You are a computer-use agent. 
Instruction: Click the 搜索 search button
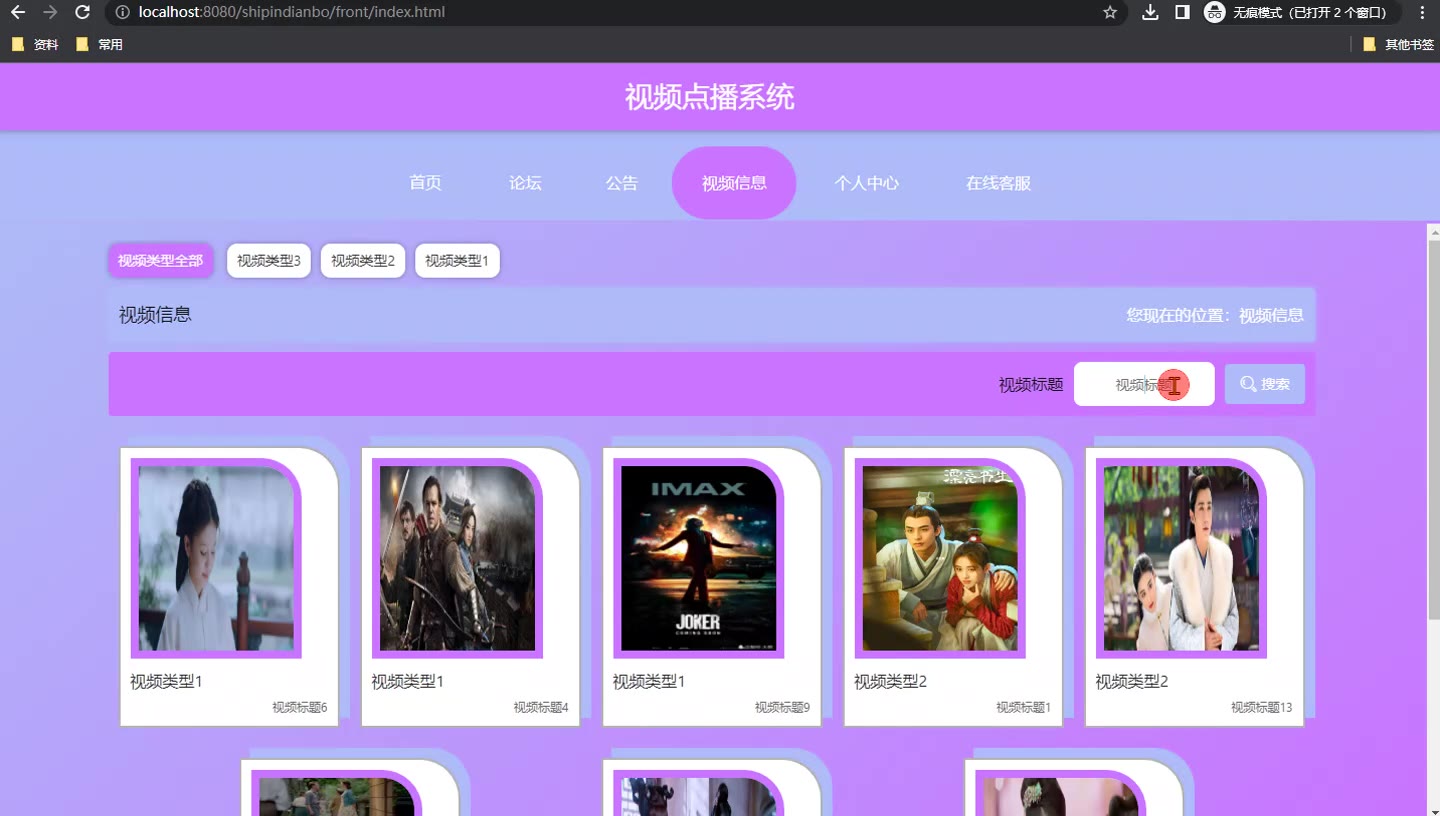click(1265, 384)
